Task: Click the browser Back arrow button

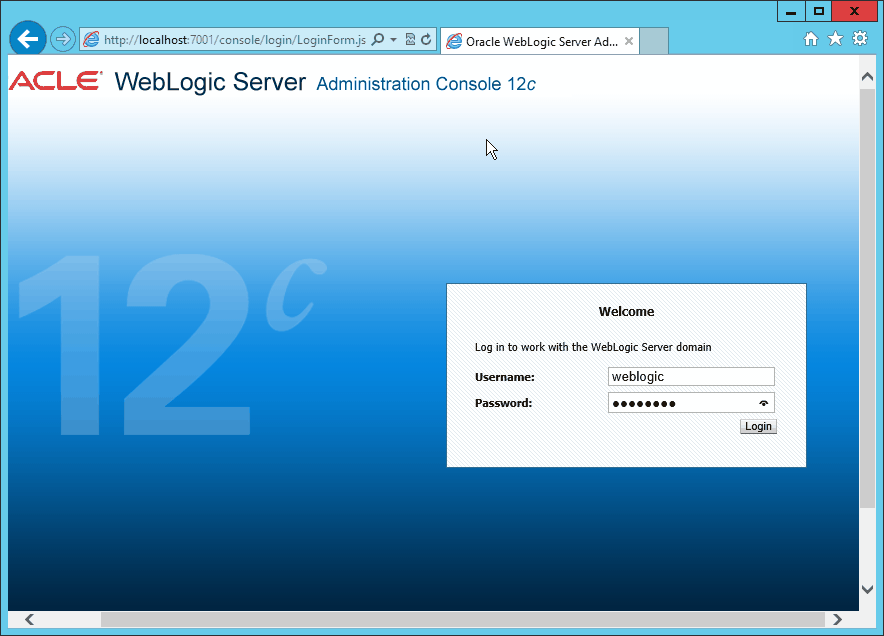Action: [x=28, y=39]
